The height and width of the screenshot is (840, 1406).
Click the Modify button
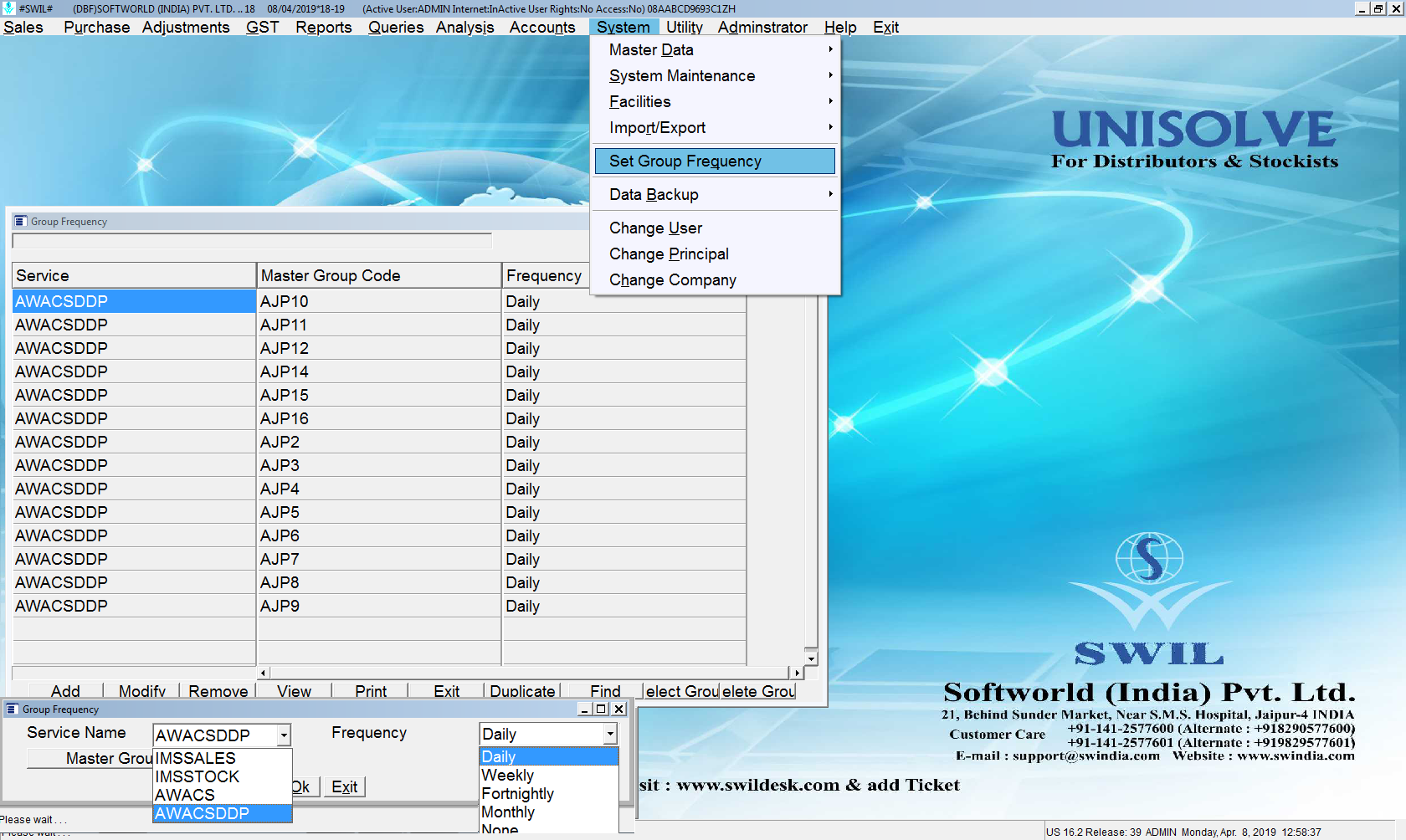click(141, 691)
